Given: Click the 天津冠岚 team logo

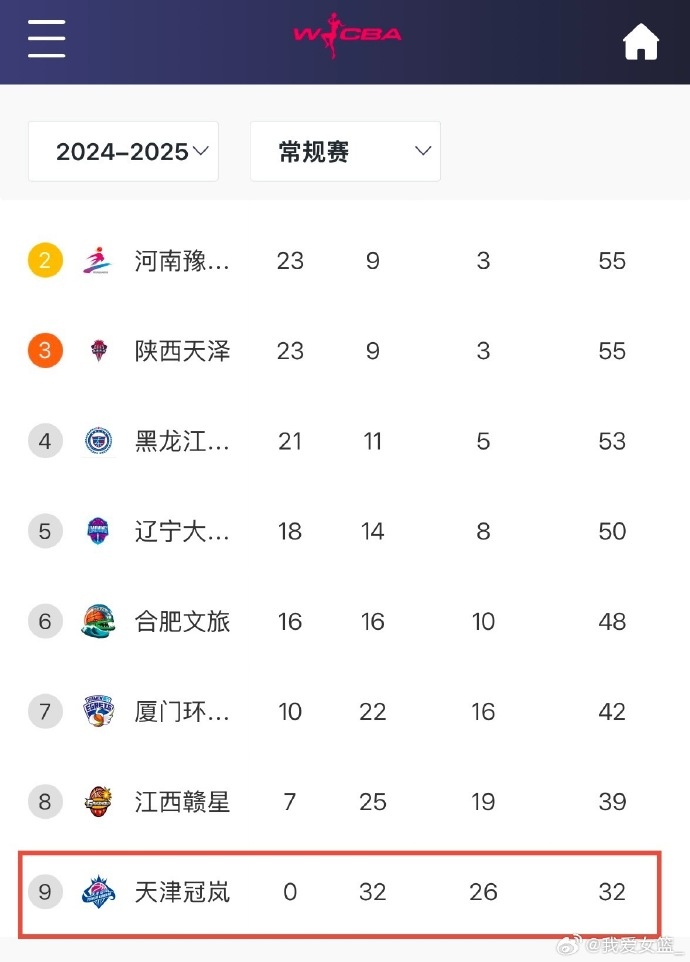Looking at the screenshot, I should click(x=97, y=891).
